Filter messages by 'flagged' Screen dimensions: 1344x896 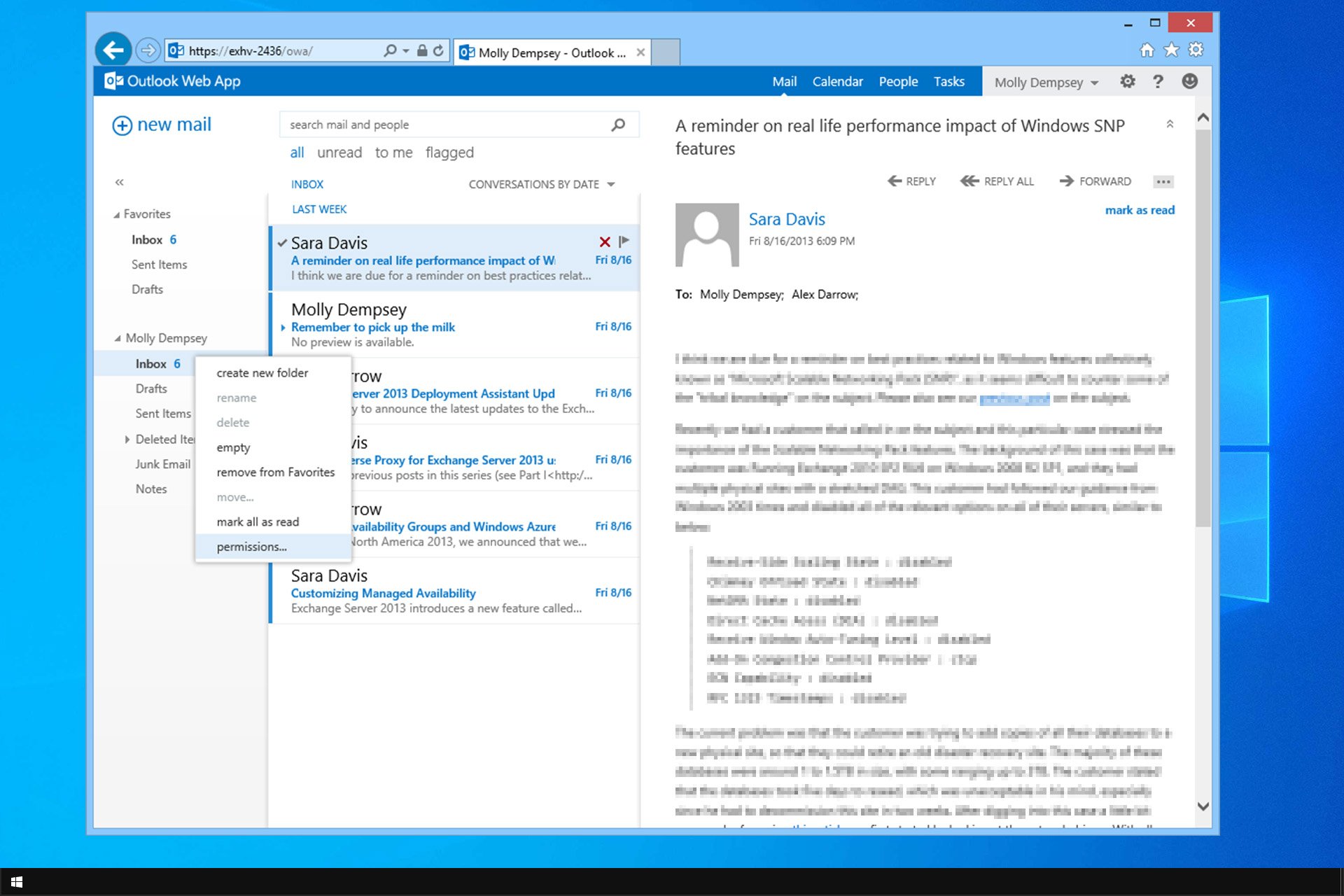pos(449,153)
